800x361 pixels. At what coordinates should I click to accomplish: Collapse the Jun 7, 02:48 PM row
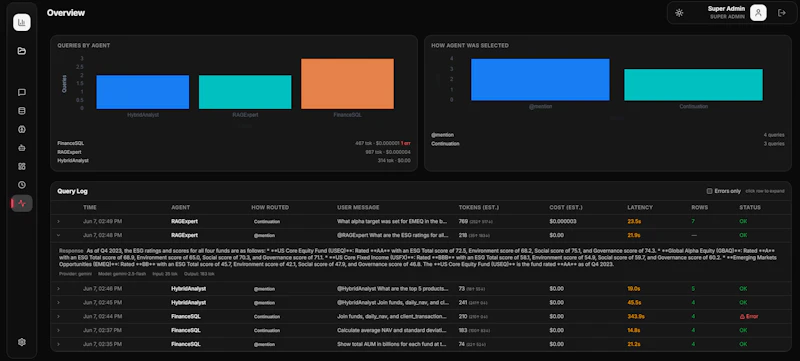tap(58, 235)
